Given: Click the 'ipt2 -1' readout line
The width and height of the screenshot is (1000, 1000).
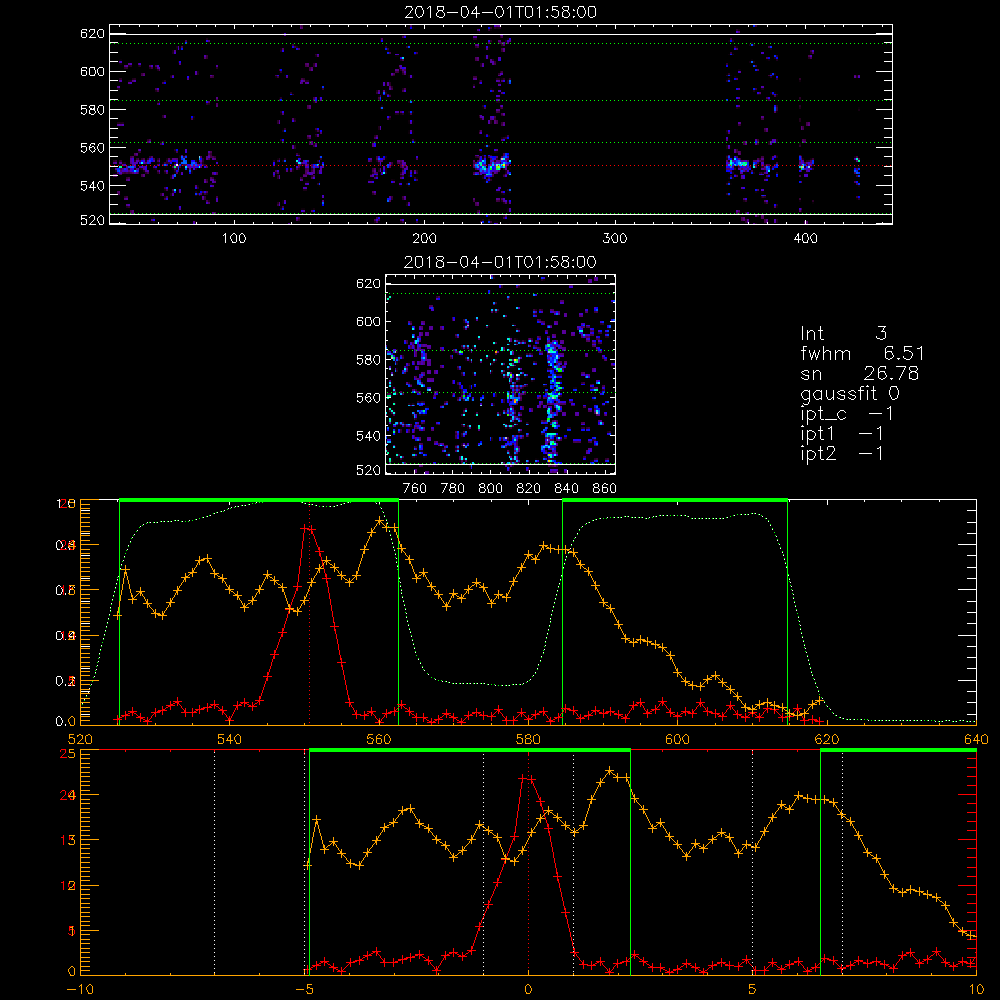Looking at the screenshot, I should point(842,453).
